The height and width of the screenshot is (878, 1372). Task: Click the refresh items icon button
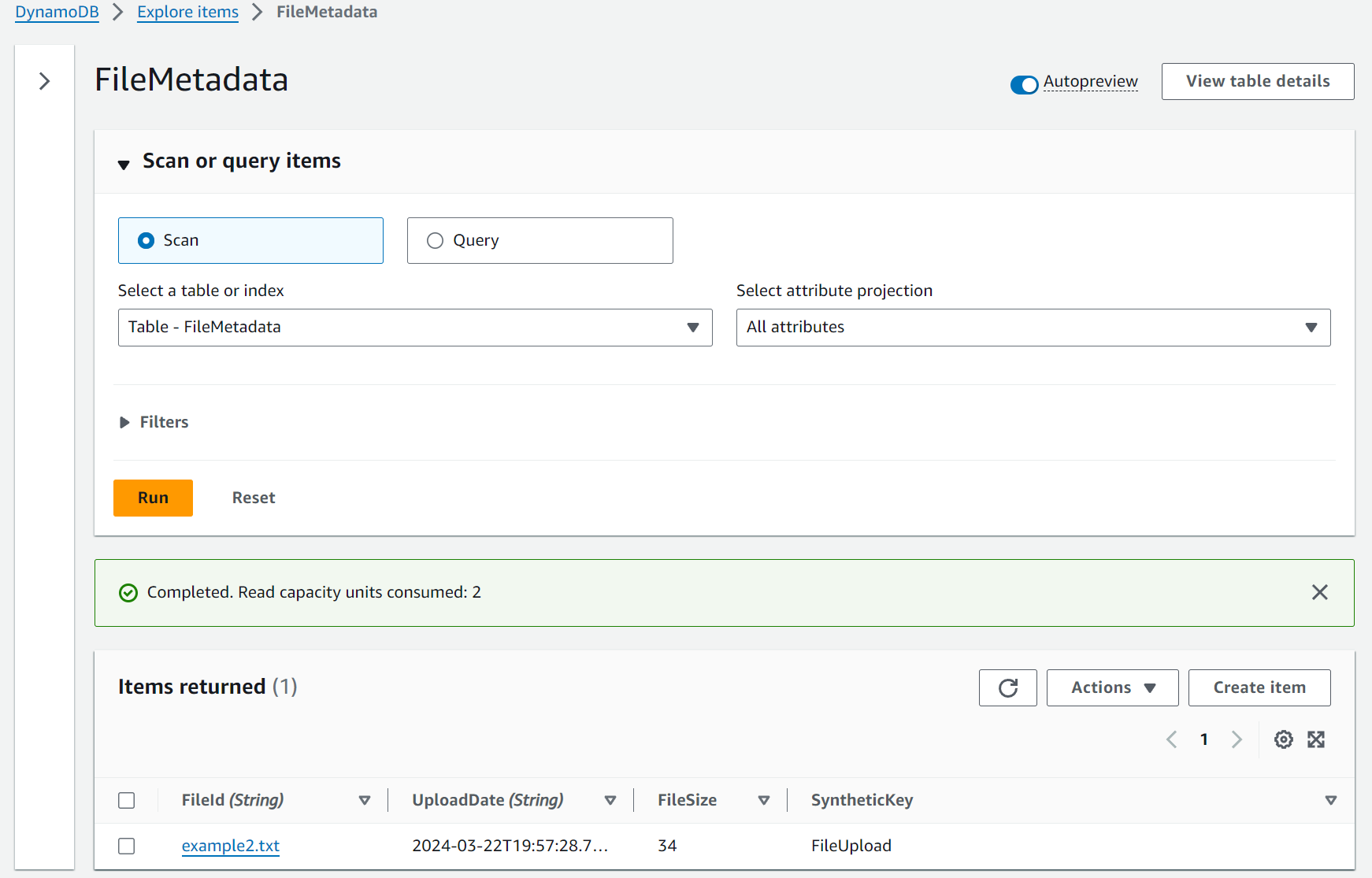(1008, 688)
